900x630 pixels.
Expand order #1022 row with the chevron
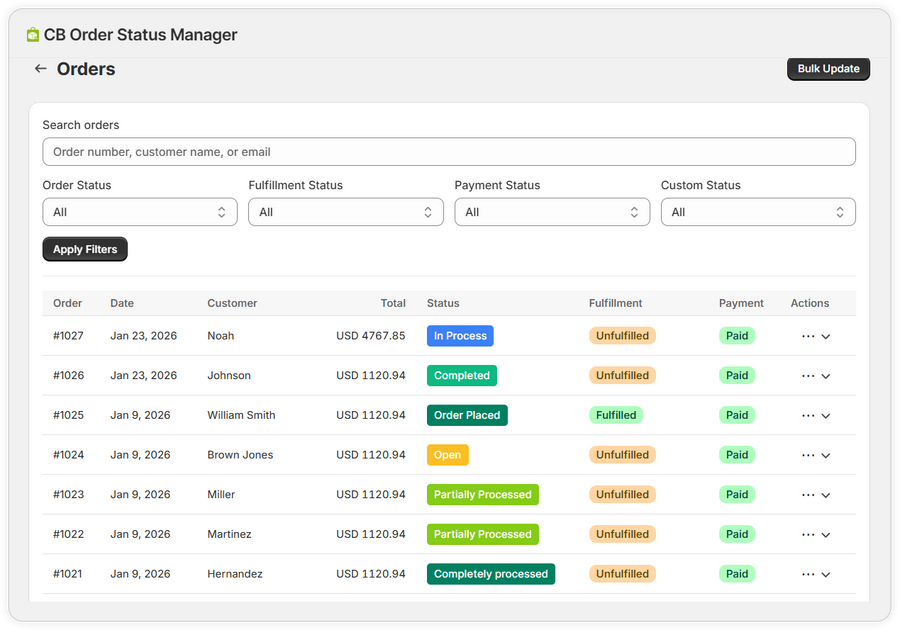point(826,535)
